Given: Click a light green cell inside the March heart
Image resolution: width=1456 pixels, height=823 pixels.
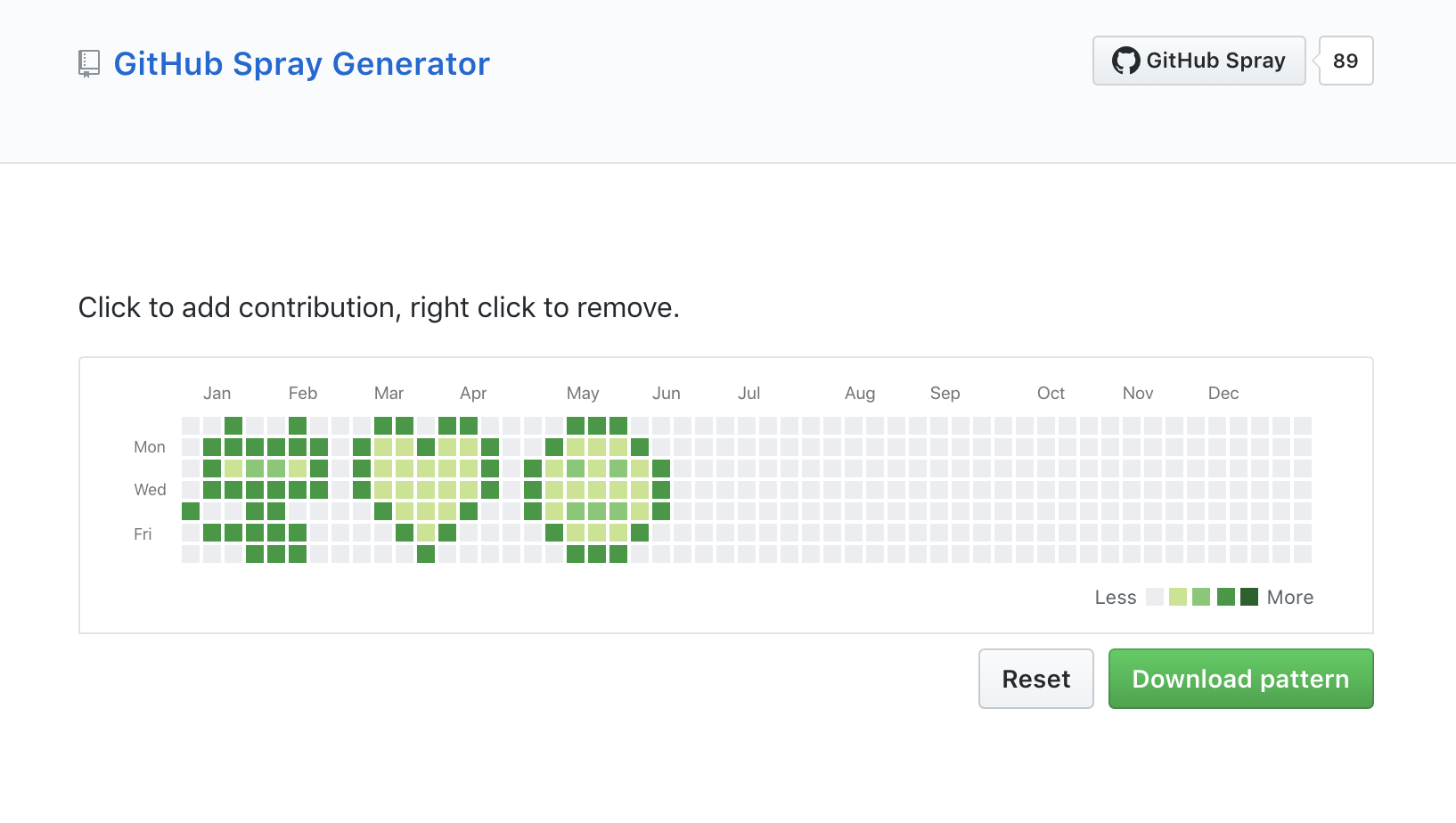Looking at the screenshot, I should tap(403, 468).
